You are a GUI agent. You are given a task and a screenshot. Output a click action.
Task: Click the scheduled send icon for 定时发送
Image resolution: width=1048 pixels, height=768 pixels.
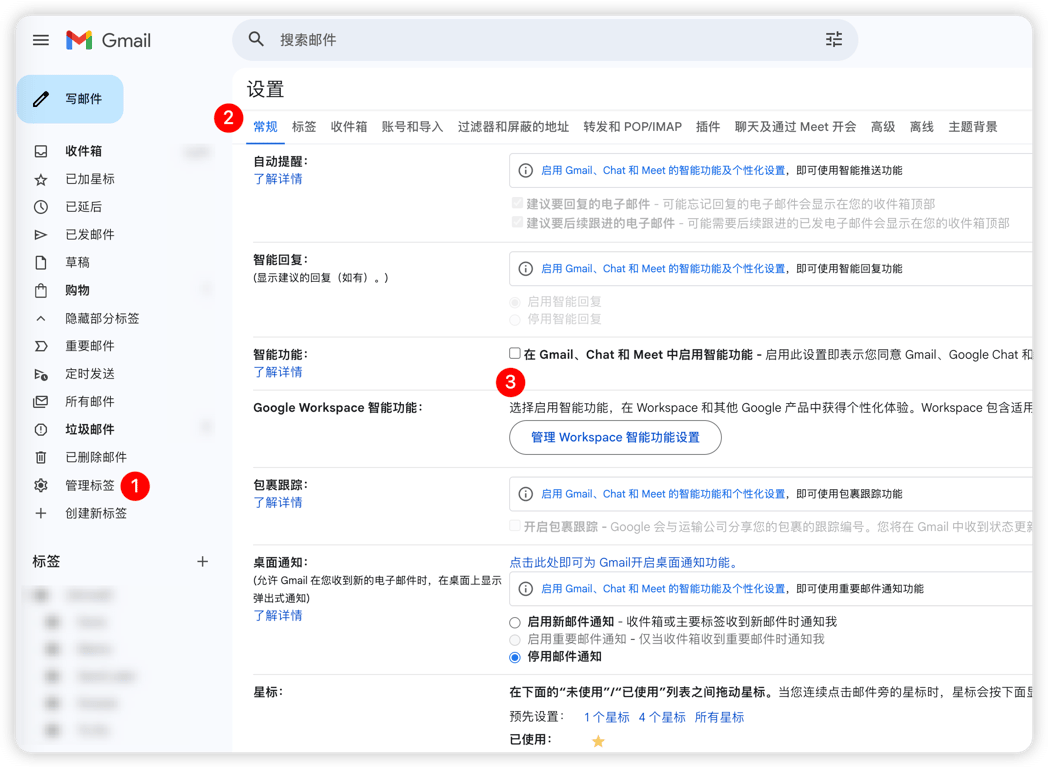click(x=41, y=374)
